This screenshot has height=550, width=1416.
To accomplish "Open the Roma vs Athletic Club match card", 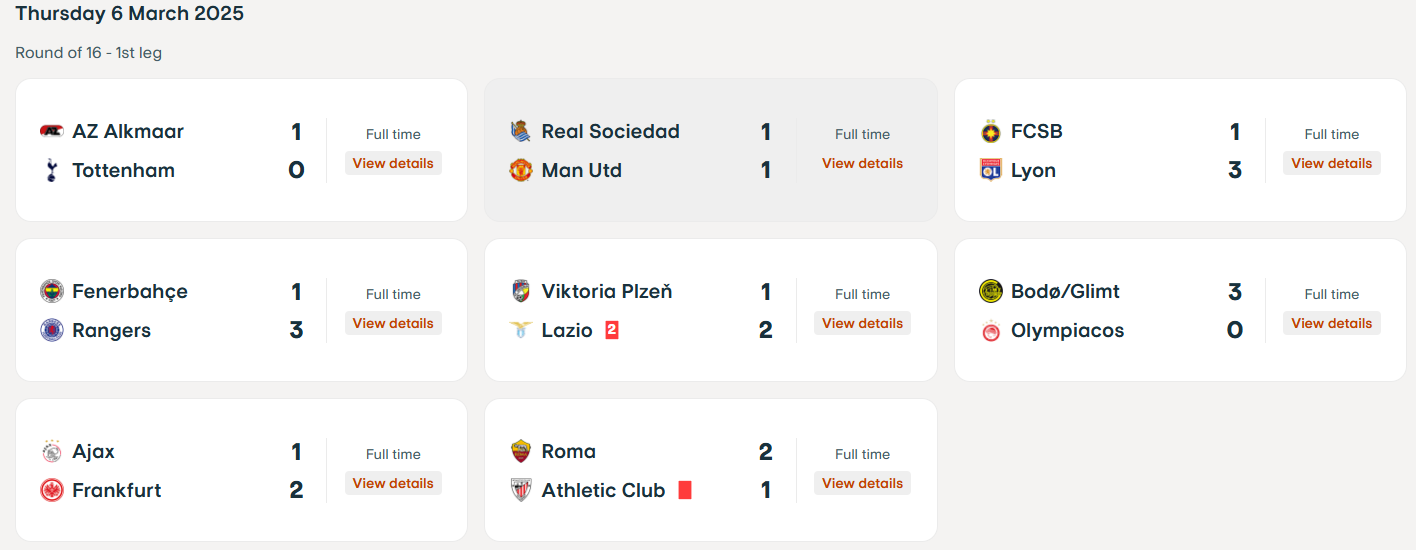I will point(711,470).
